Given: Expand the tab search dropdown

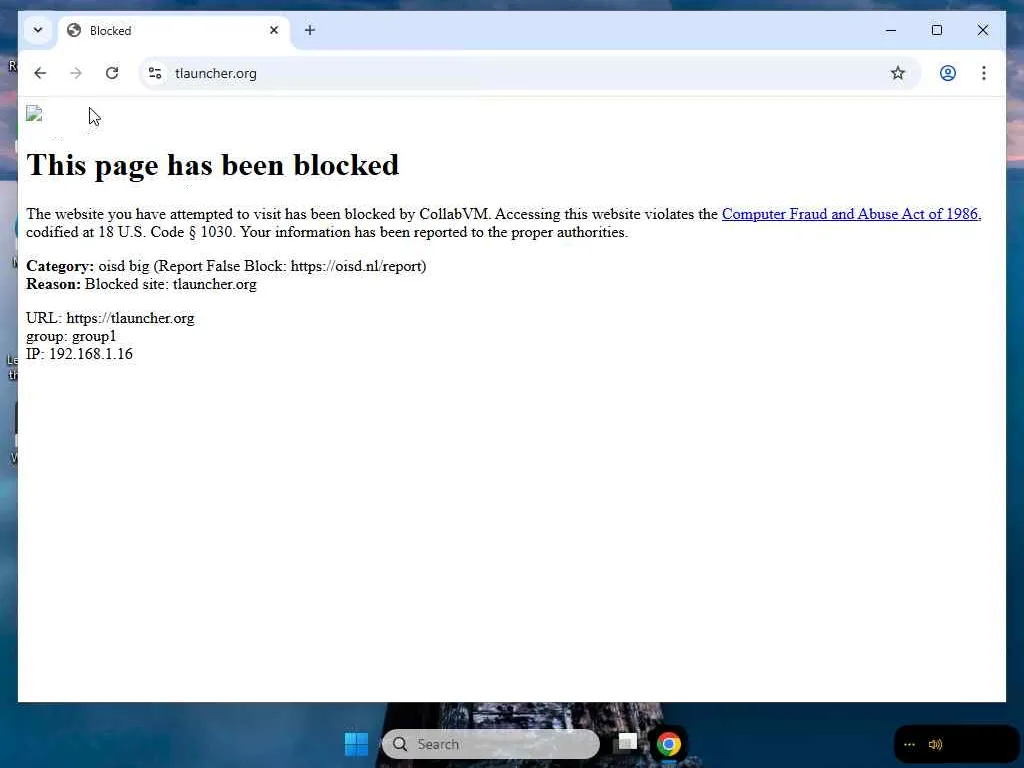Looking at the screenshot, I should coord(38,30).
